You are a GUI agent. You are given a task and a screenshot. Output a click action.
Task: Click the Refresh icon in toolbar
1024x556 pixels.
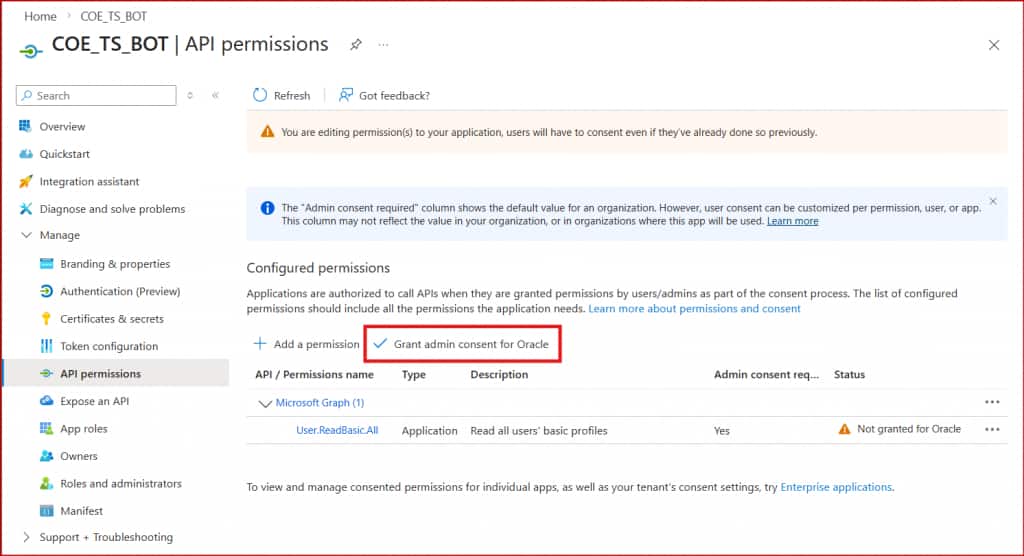click(261, 95)
